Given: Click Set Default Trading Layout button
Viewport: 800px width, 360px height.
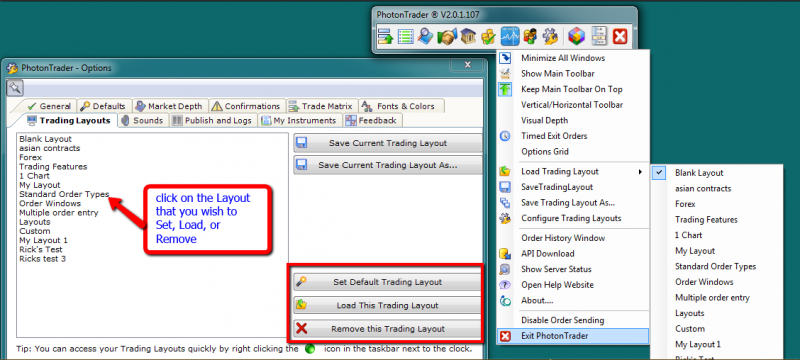Looking at the screenshot, I should point(388,282).
